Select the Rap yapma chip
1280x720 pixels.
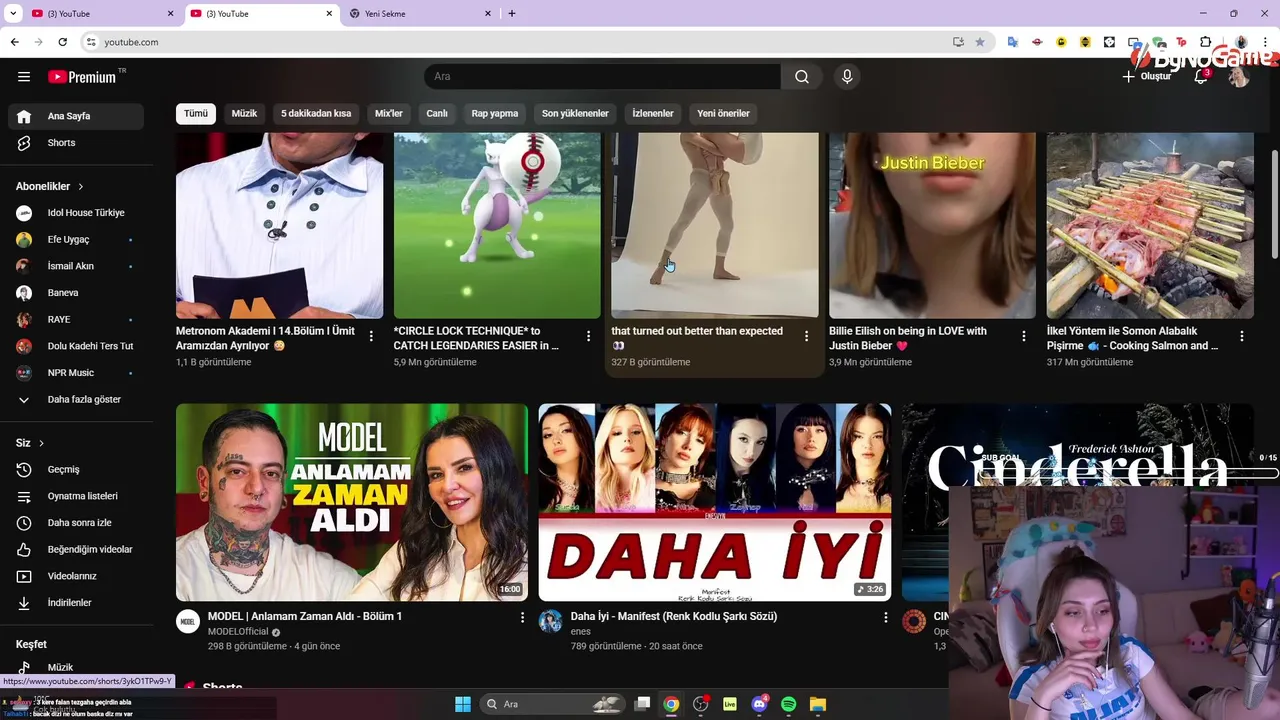tap(495, 114)
